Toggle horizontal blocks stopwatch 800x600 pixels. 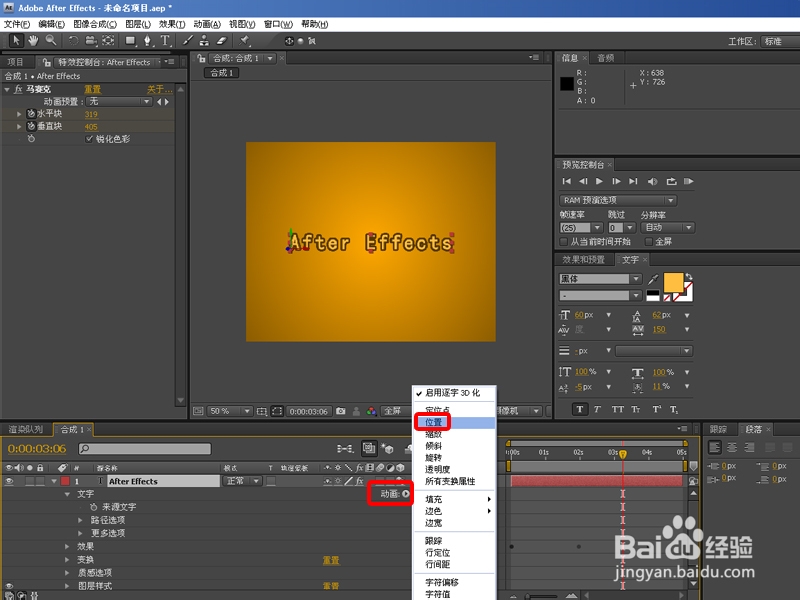point(31,114)
